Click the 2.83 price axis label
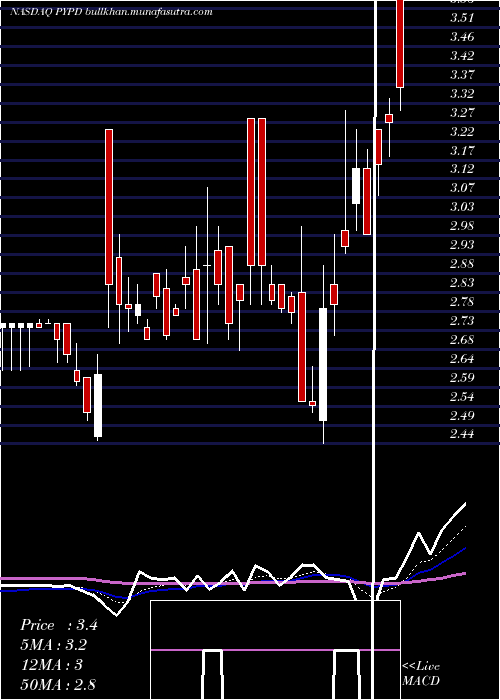This screenshot has width=500, height=700. [x=461, y=283]
